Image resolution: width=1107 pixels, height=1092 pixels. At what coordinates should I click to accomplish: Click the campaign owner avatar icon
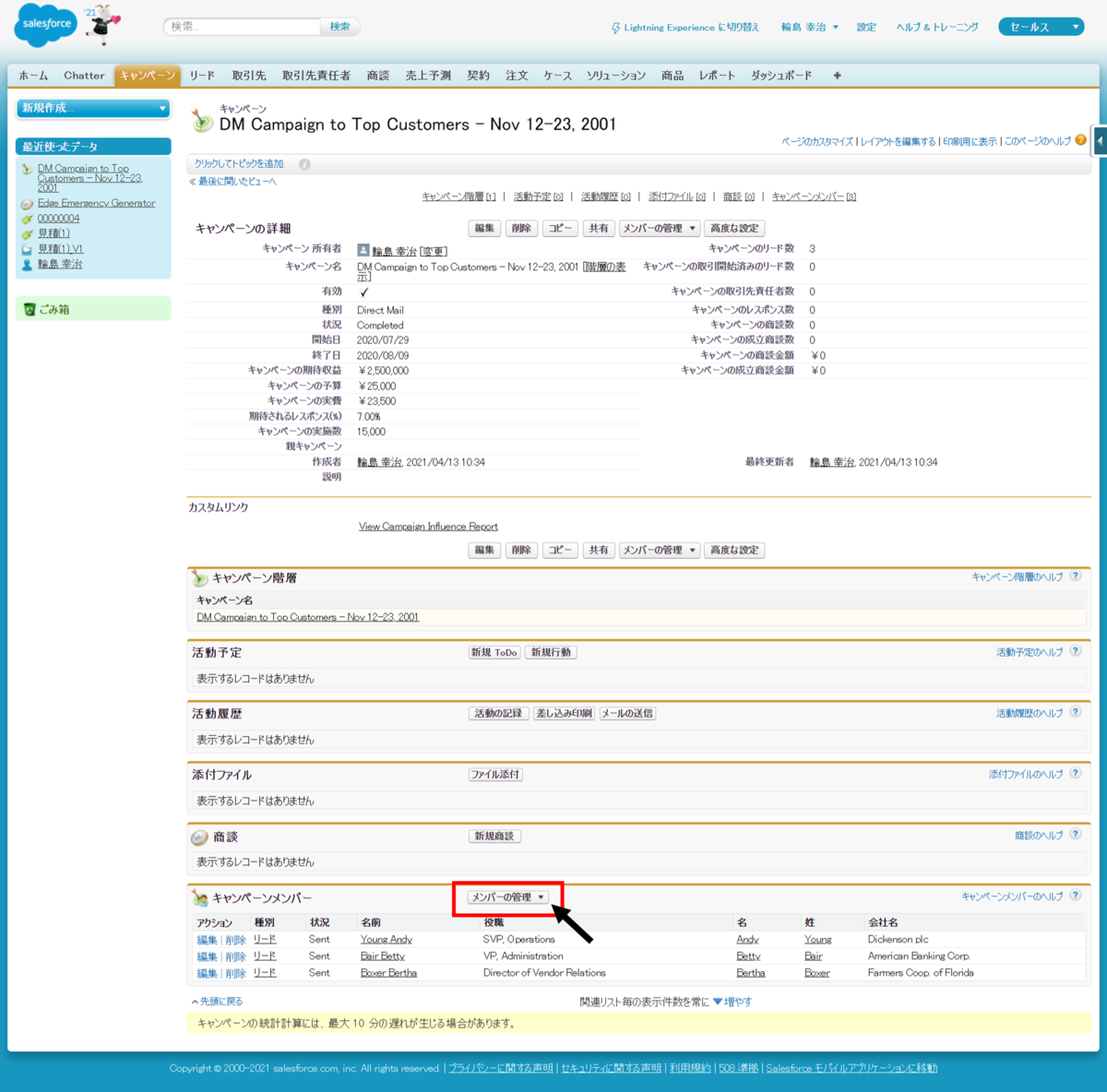click(x=363, y=250)
